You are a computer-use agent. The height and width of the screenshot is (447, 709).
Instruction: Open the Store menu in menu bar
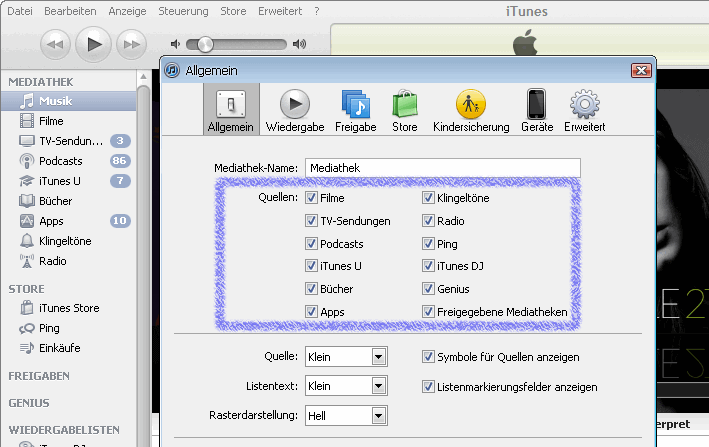point(233,11)
